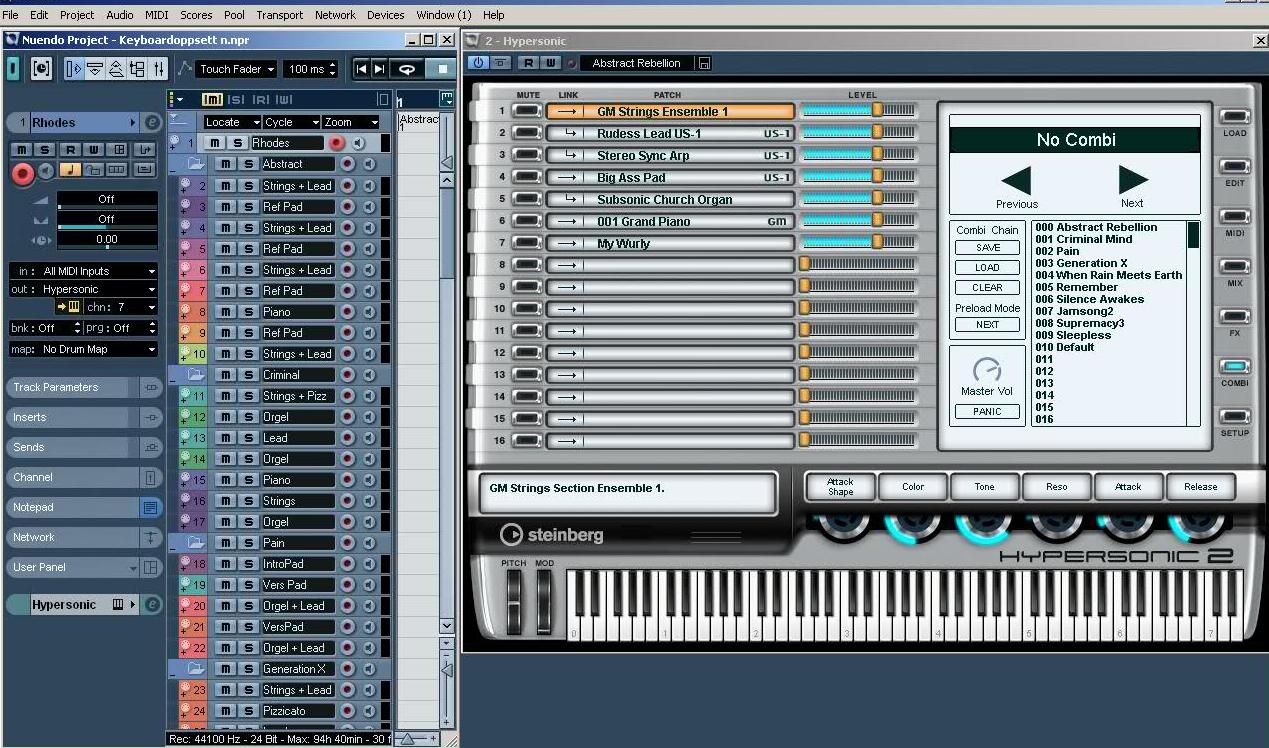Click the Inspector record enable button

(x=22, y=173)
